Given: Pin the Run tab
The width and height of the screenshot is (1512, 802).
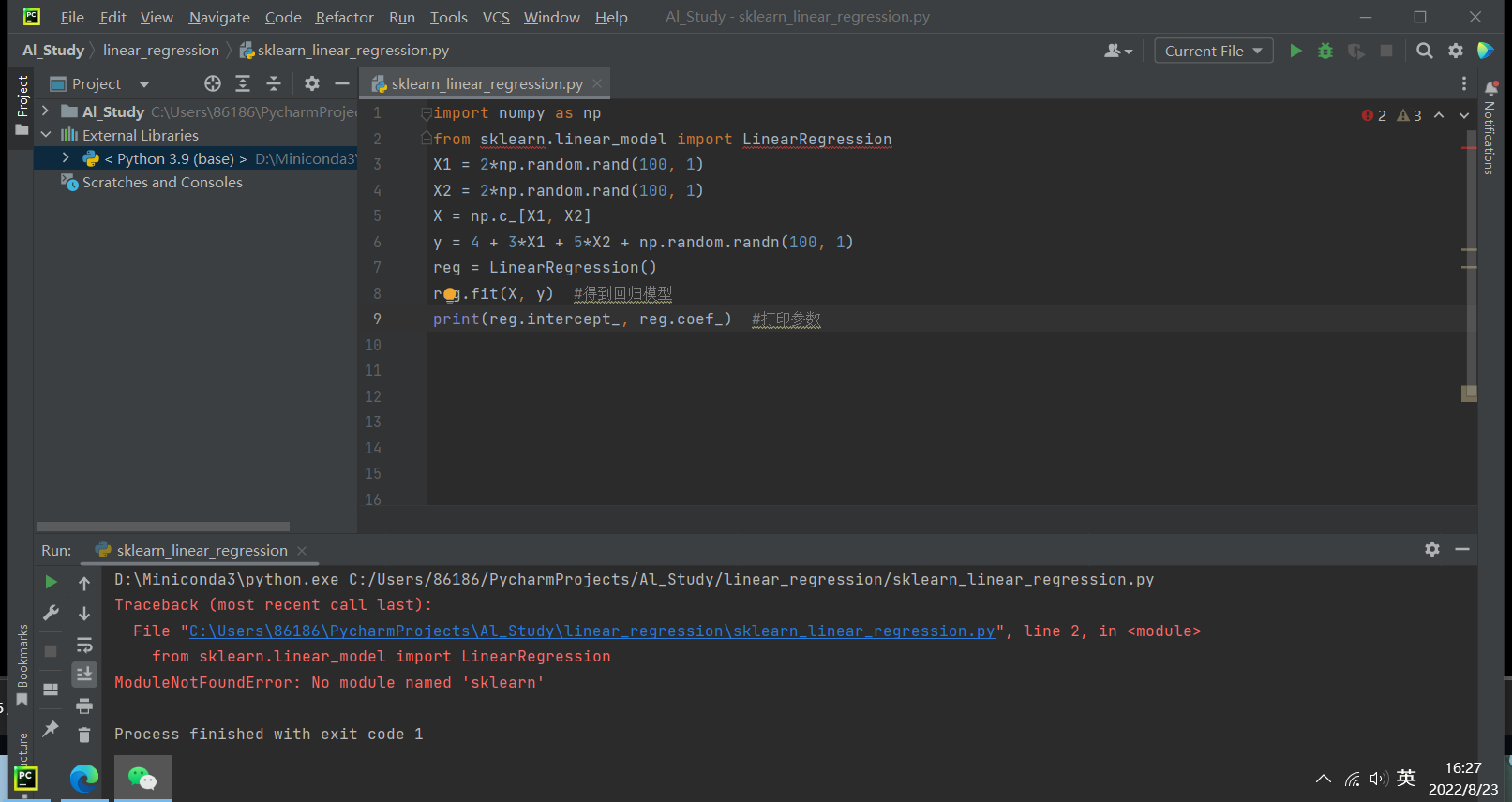Looking at the screenshot, I should (51, 728).
